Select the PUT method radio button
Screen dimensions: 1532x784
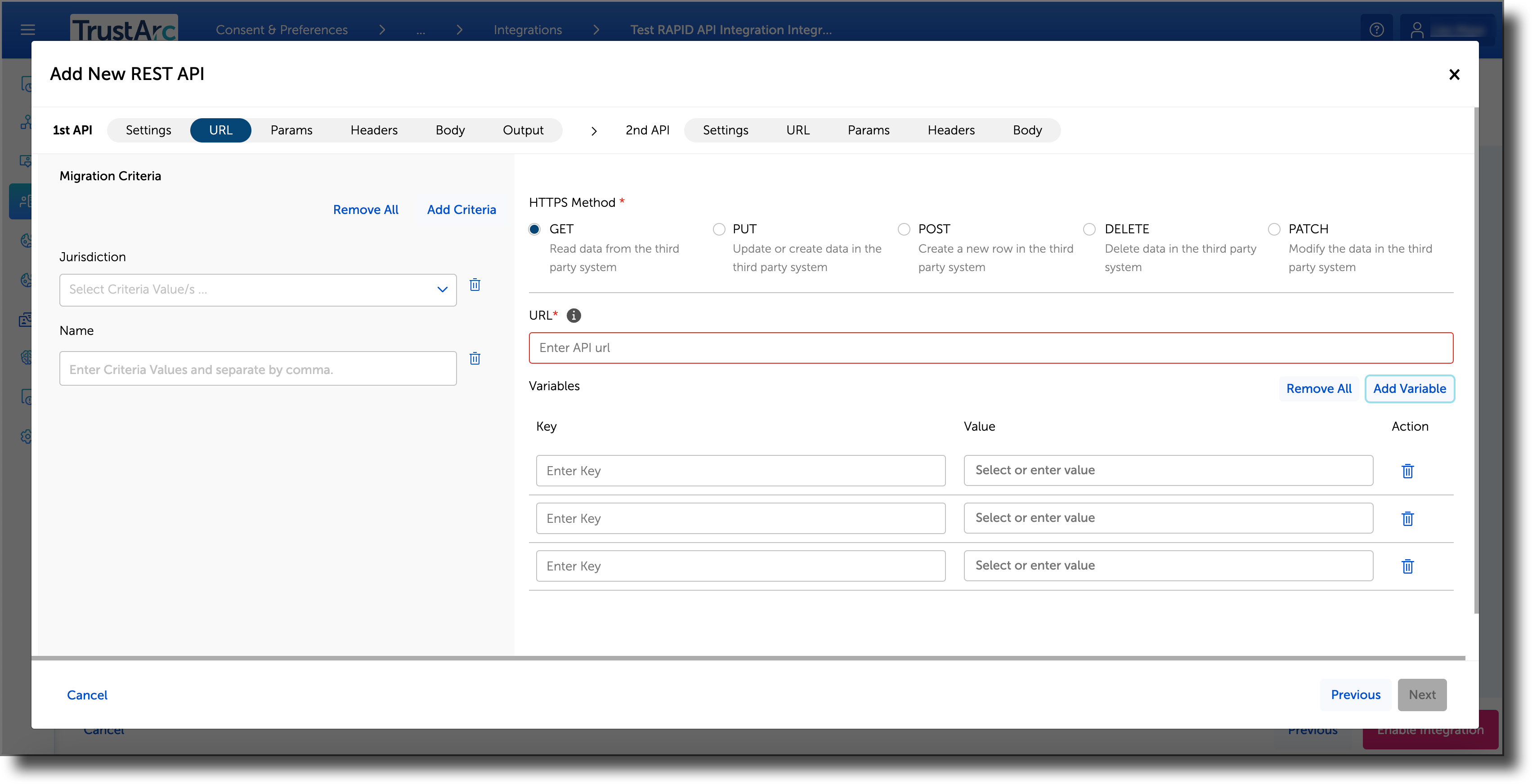tap(718, 229)
